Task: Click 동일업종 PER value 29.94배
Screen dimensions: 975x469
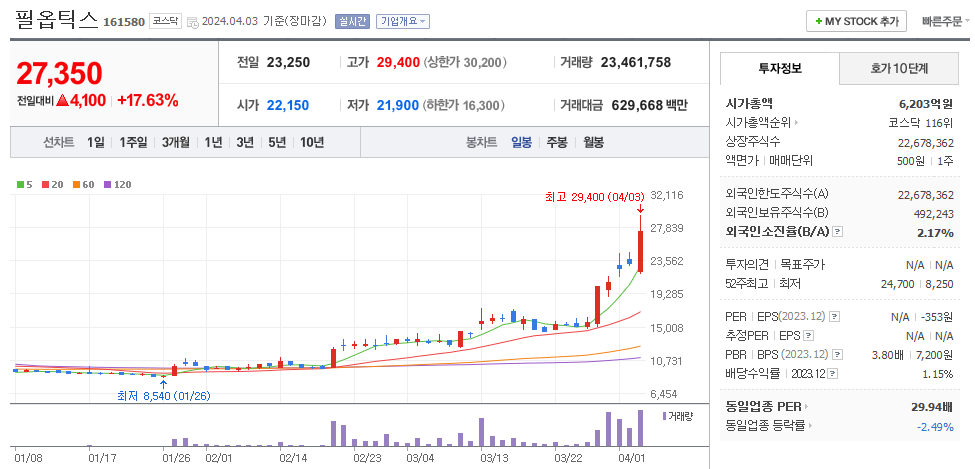Action: [x=932, y=407]
